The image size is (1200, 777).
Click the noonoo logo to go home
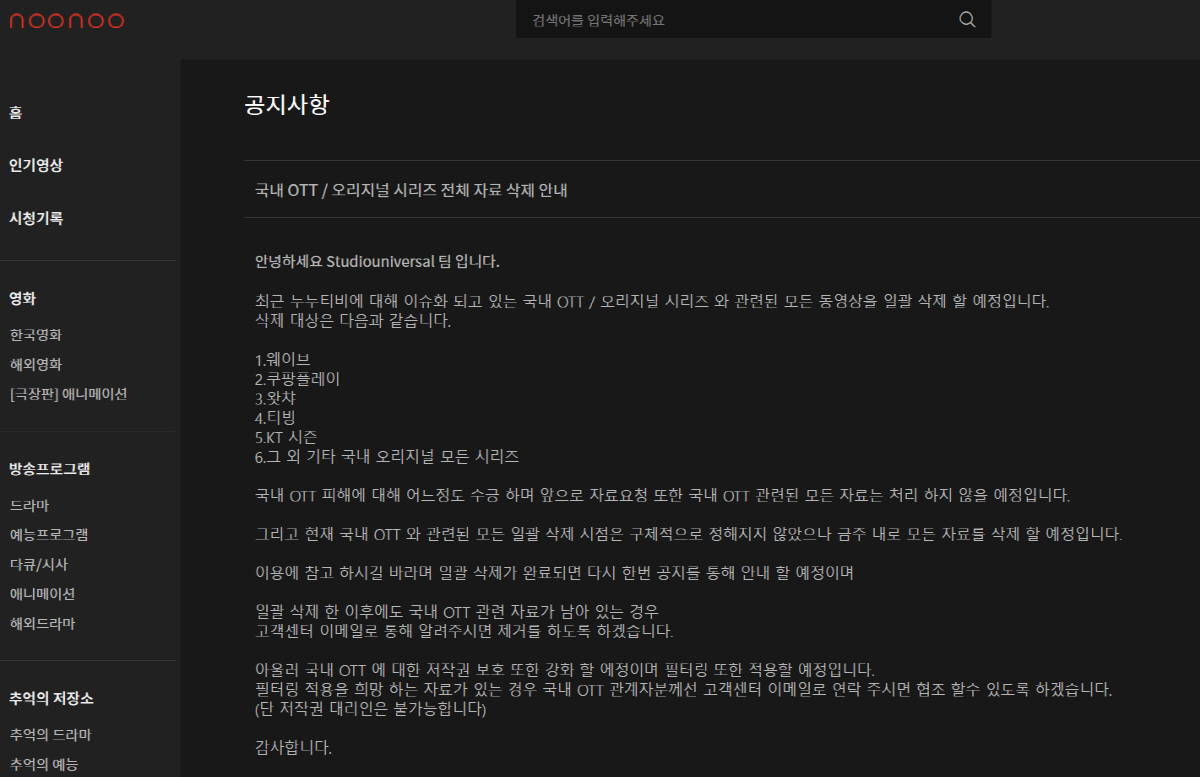(66, 19)
